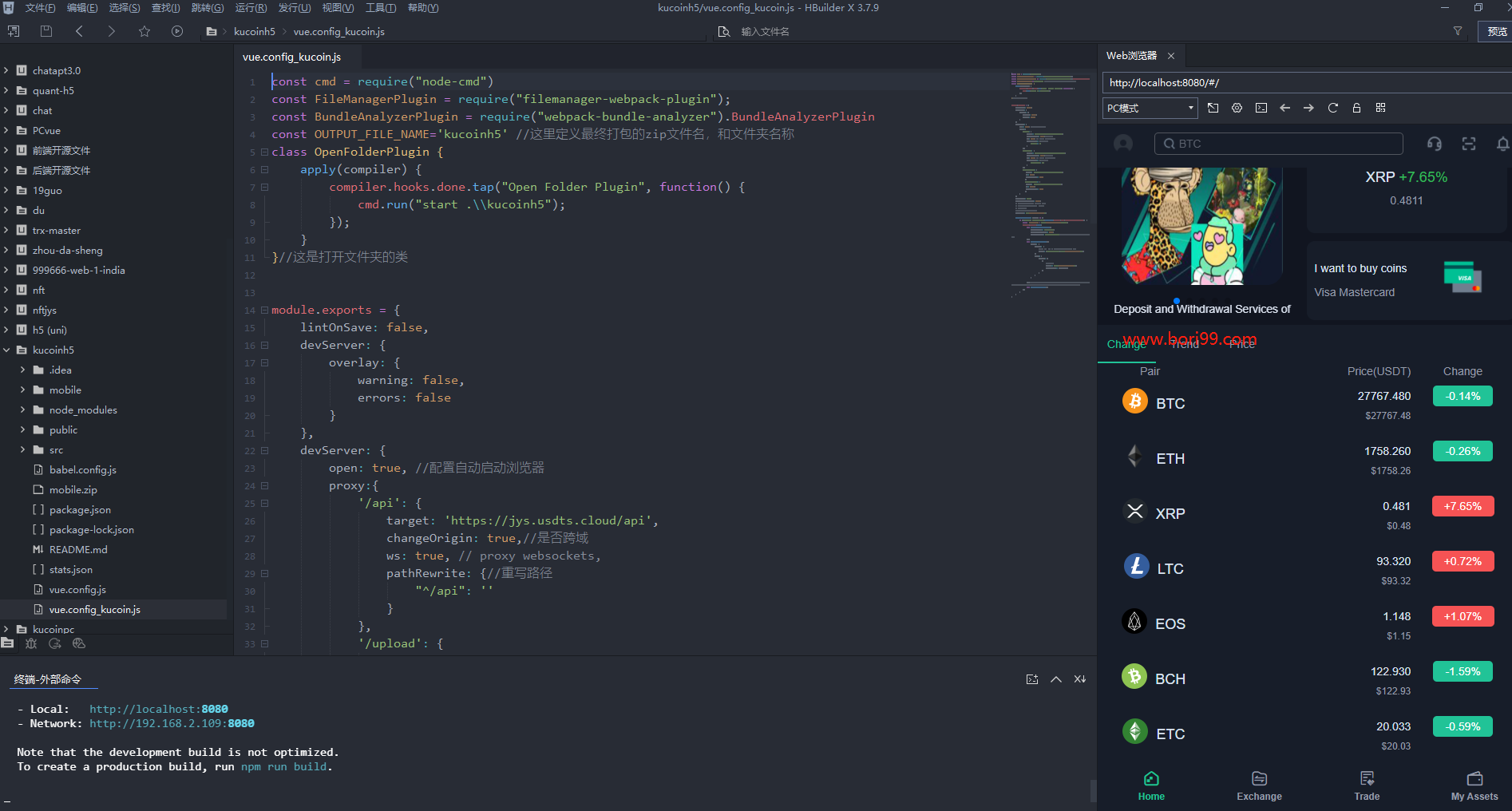Screen dimensions: 1512x811
Task: Click the 预览 preview button
Action: (x=1497, y=31)
